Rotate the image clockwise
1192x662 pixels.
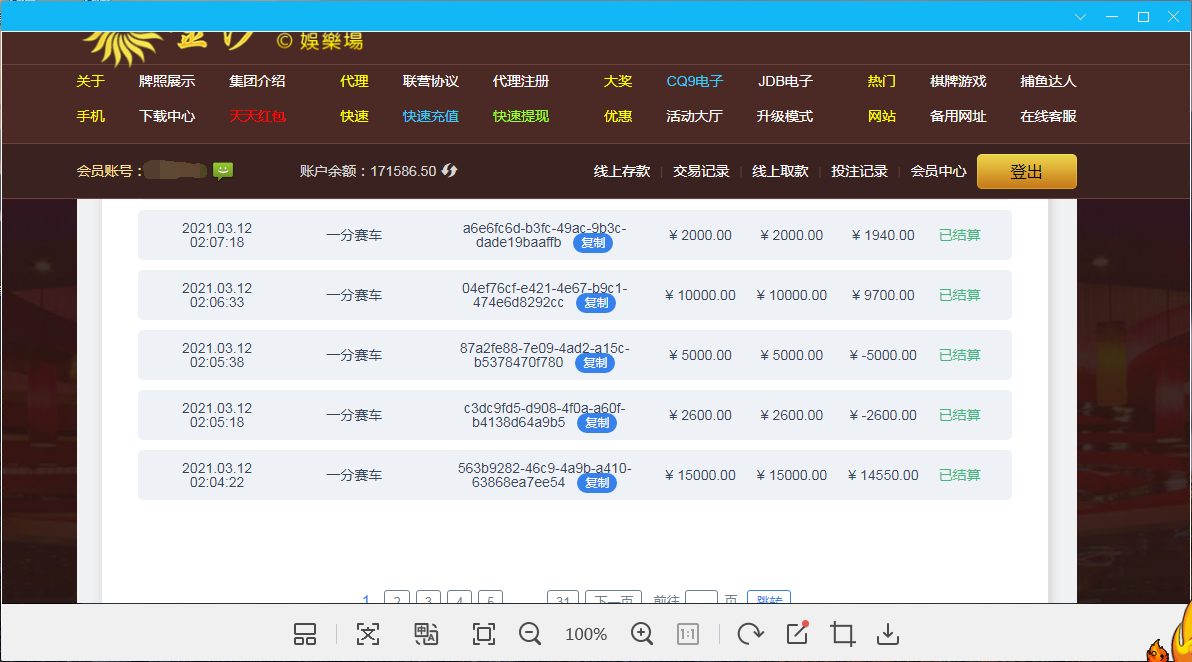pyautogui.click(x=749, y=634)
